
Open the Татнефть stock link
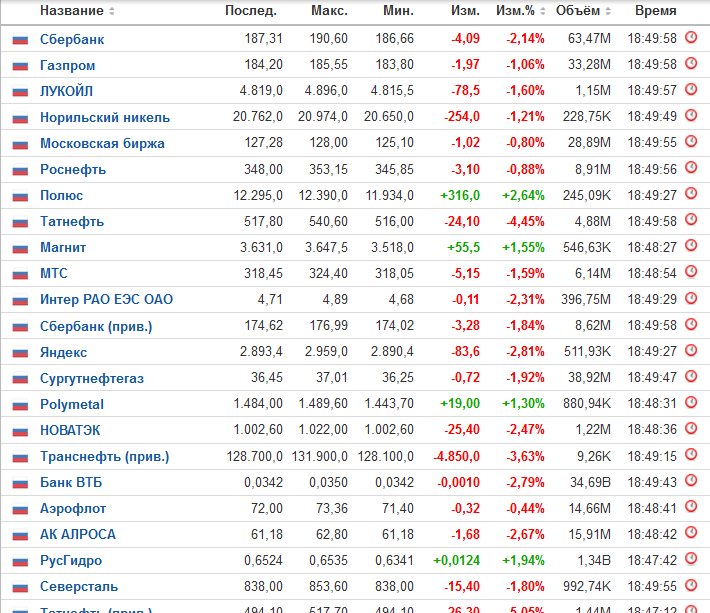tap(72, 222)
